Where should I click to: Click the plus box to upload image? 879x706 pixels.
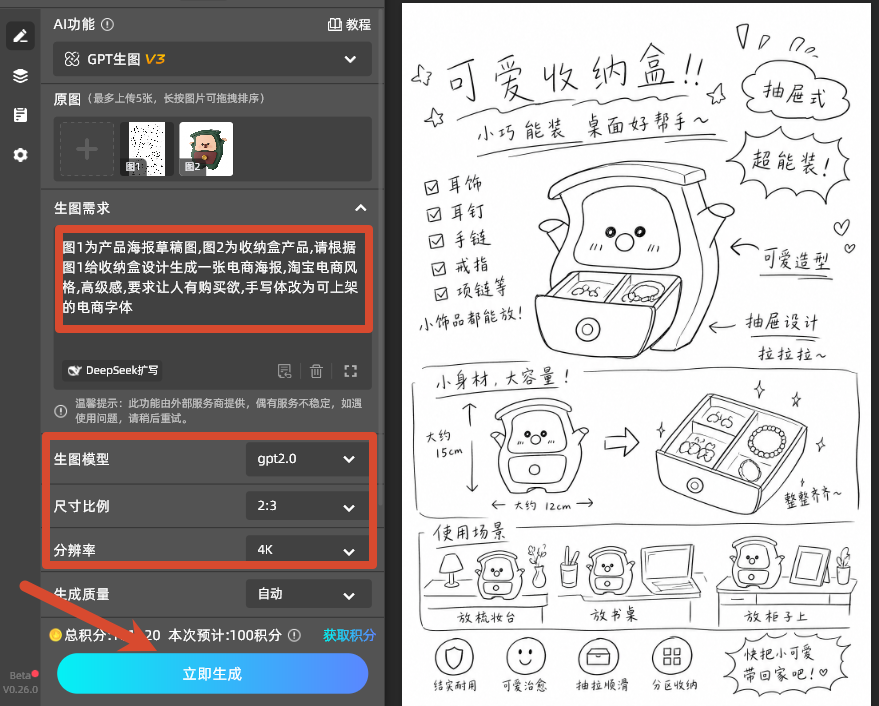pyautogui.click(x=87, y=149)
